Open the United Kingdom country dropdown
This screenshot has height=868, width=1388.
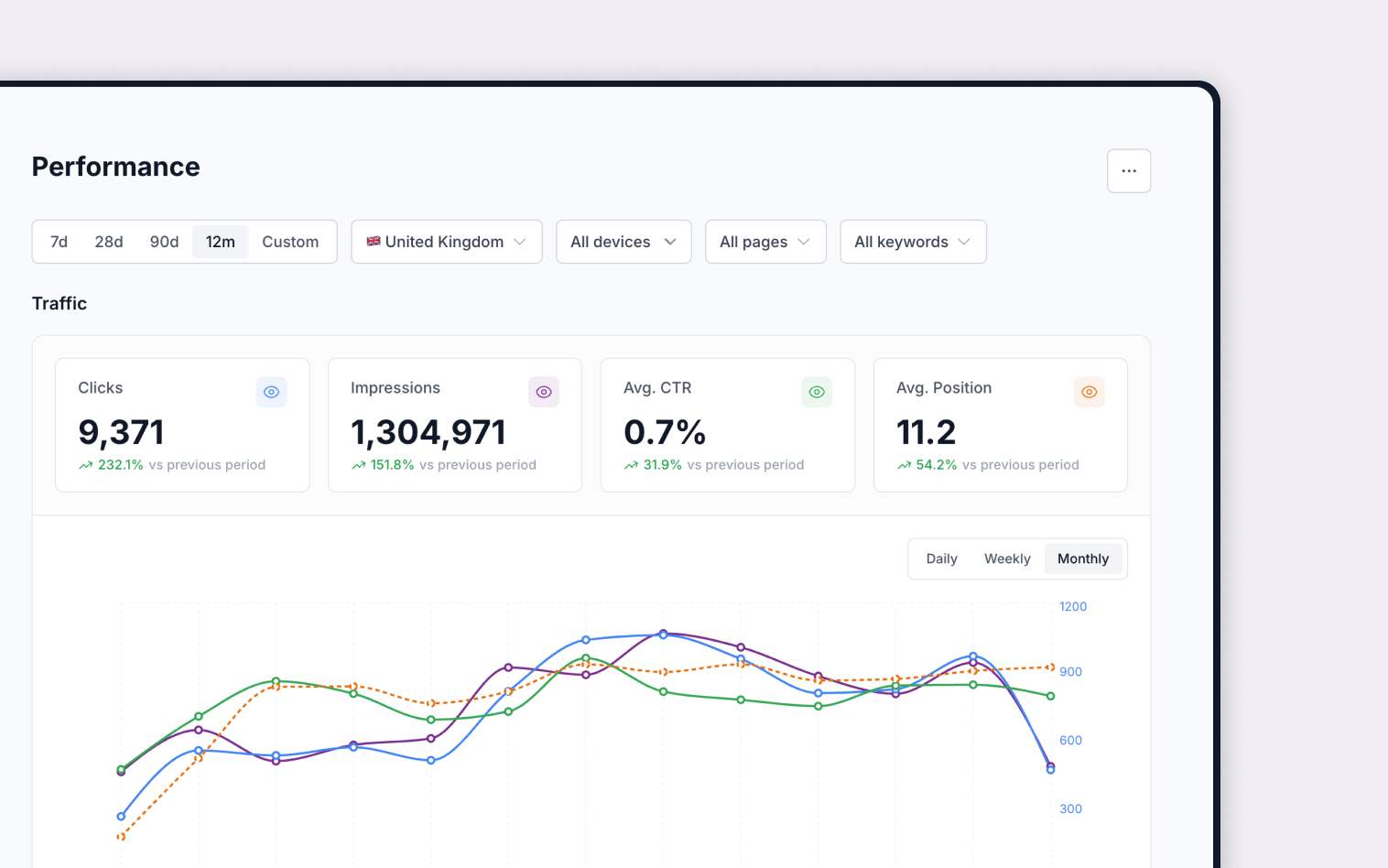447,242
